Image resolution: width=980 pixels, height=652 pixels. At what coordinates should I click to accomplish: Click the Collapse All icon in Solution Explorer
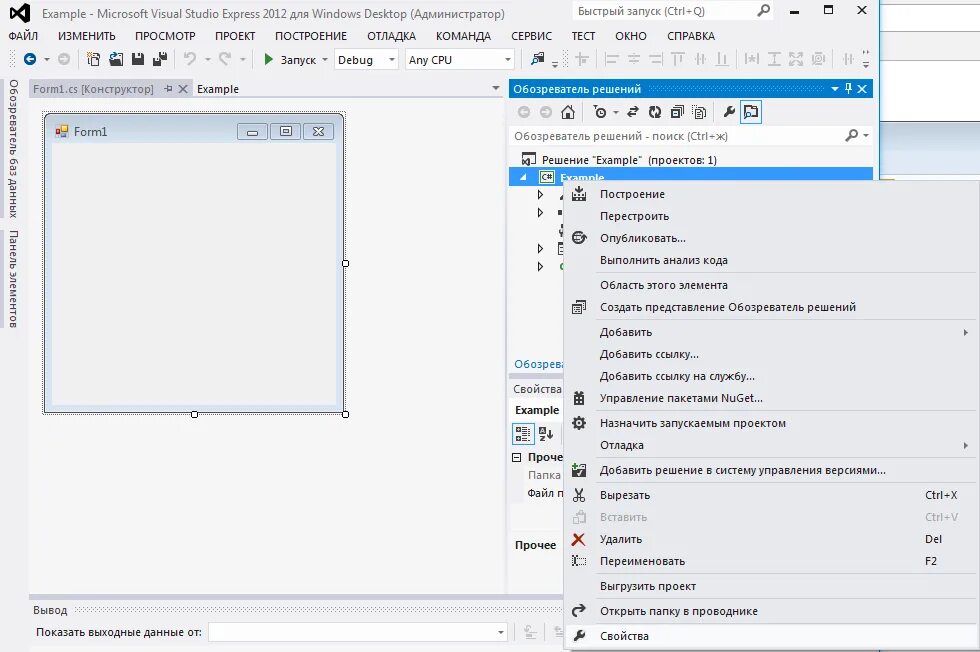[x=677, y=112]
